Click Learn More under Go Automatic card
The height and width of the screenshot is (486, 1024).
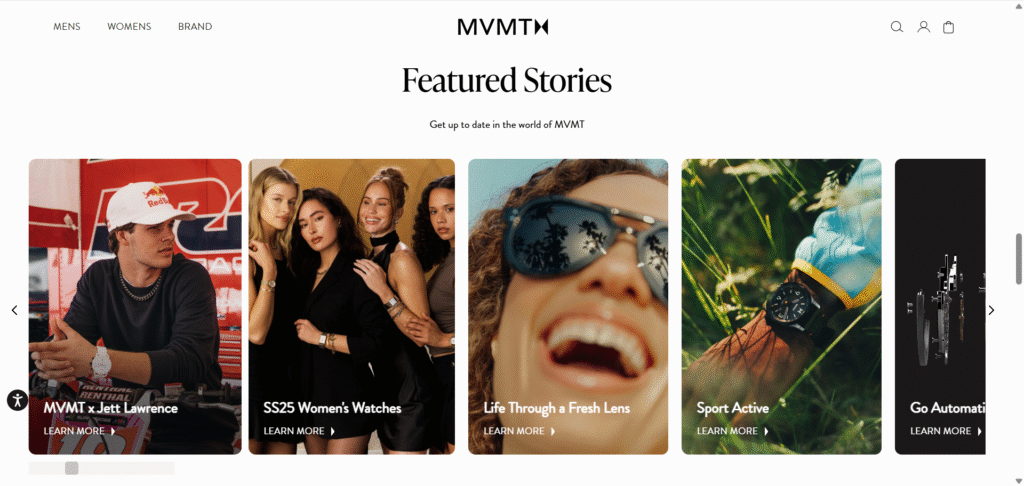946,431
